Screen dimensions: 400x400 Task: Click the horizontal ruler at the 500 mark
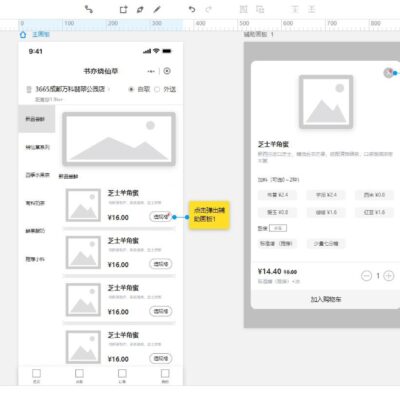pos(244,23)
